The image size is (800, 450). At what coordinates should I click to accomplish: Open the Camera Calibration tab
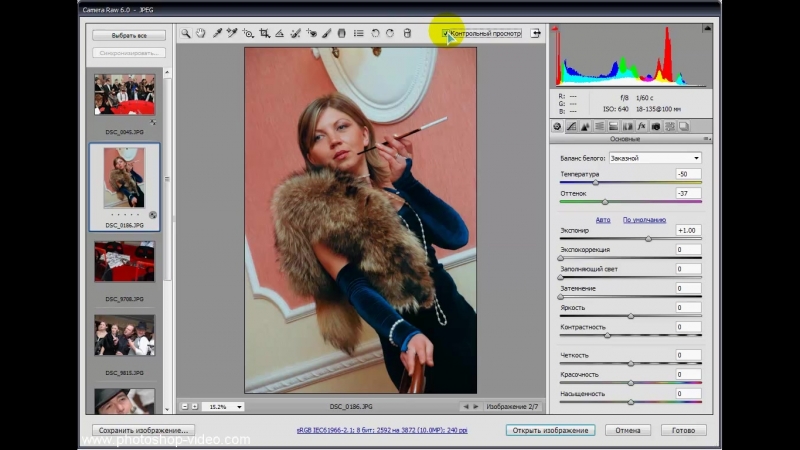coord(655,127)
